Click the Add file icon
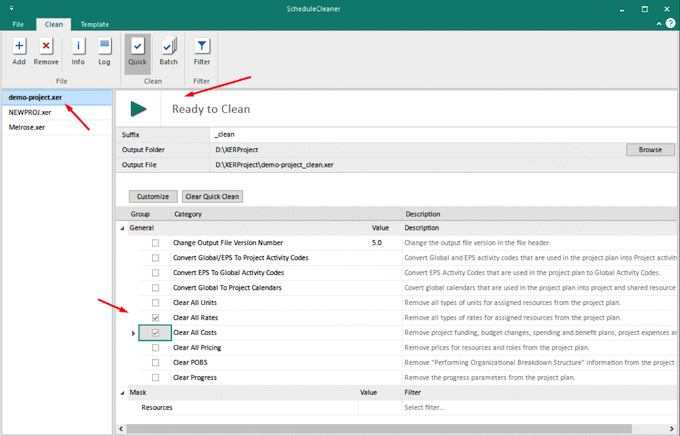The height and width of the screenshot is (436, 680). pyautogui.click(x=19, y=46)
